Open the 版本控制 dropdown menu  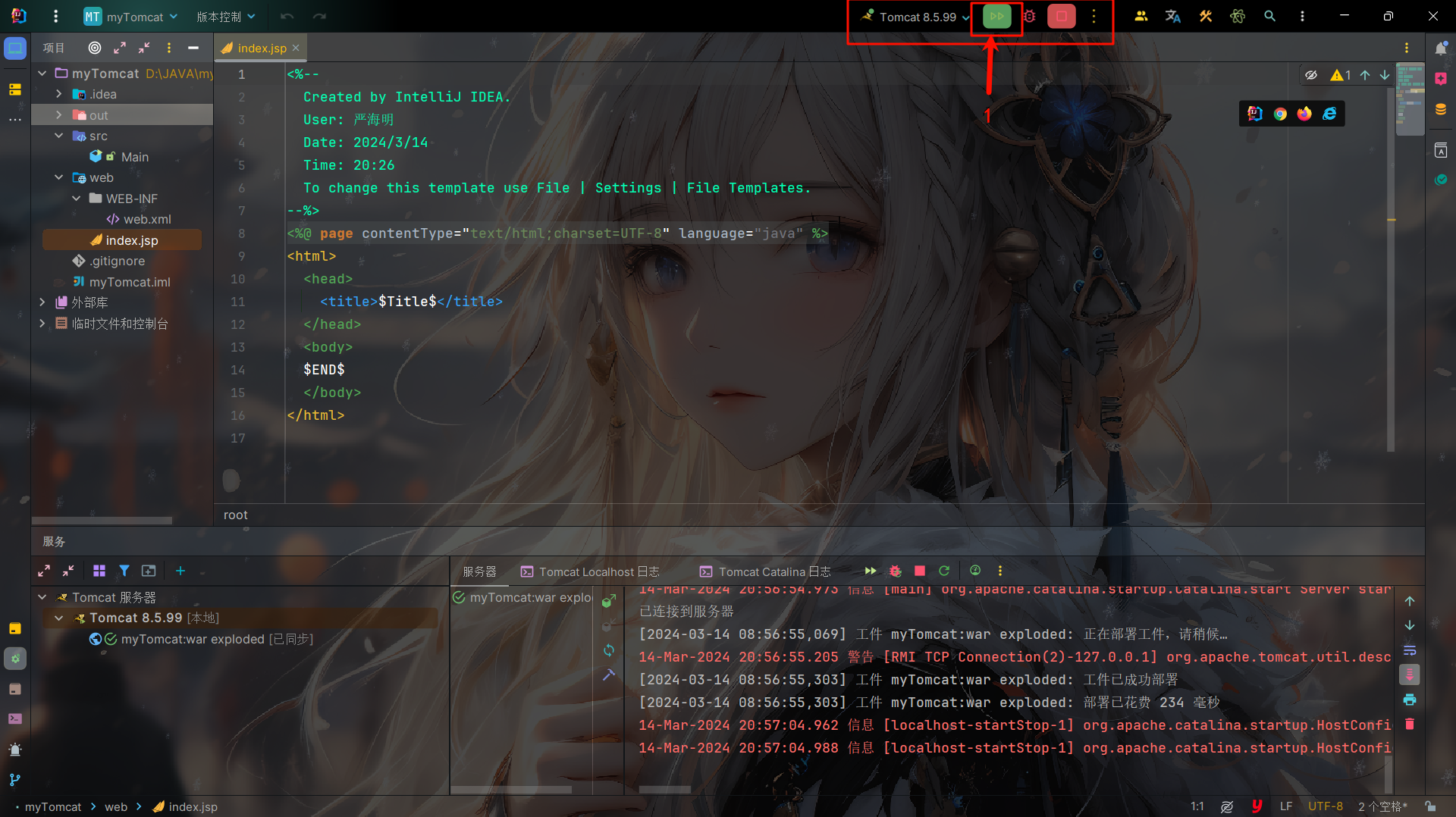(226, 17)
